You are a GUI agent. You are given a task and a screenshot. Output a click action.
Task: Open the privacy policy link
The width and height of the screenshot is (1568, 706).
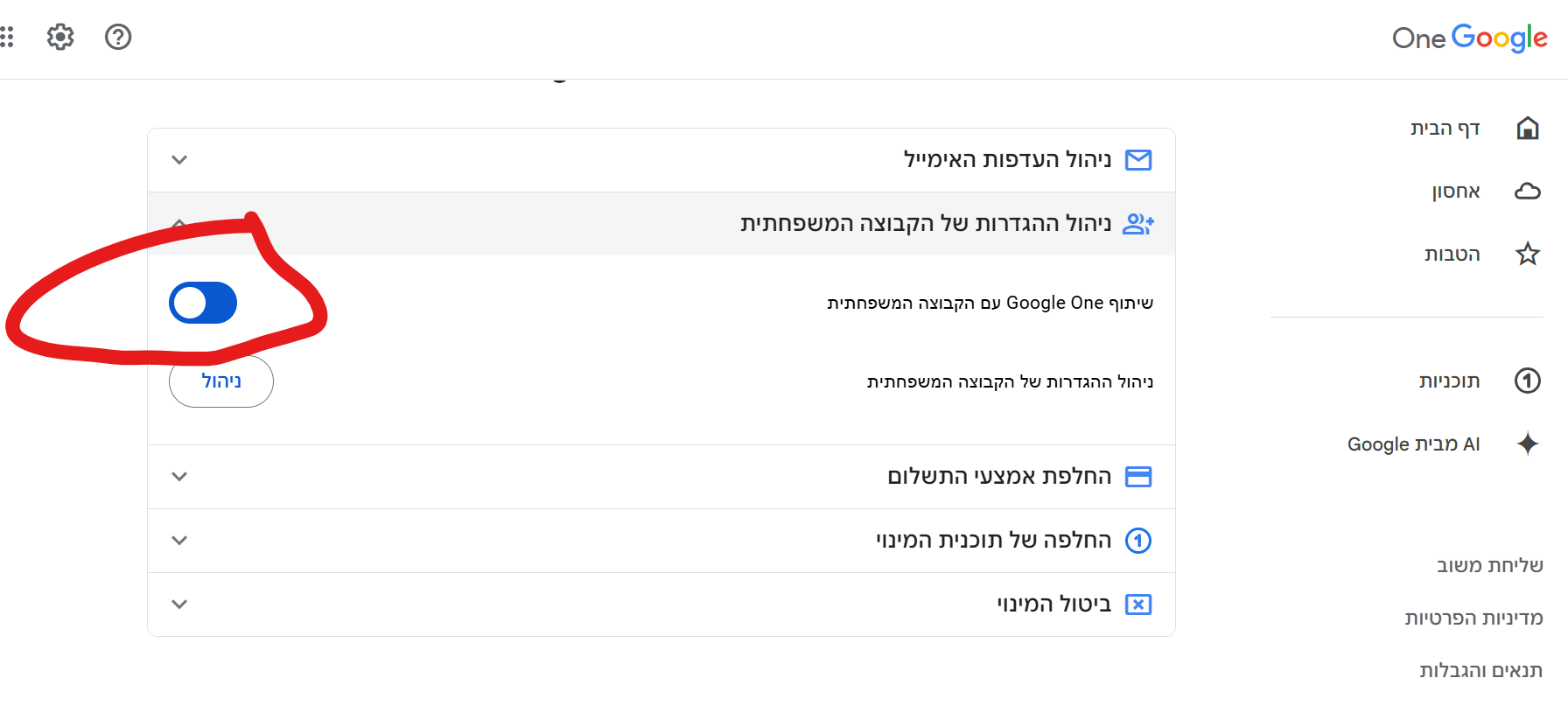coord(1473,619)
